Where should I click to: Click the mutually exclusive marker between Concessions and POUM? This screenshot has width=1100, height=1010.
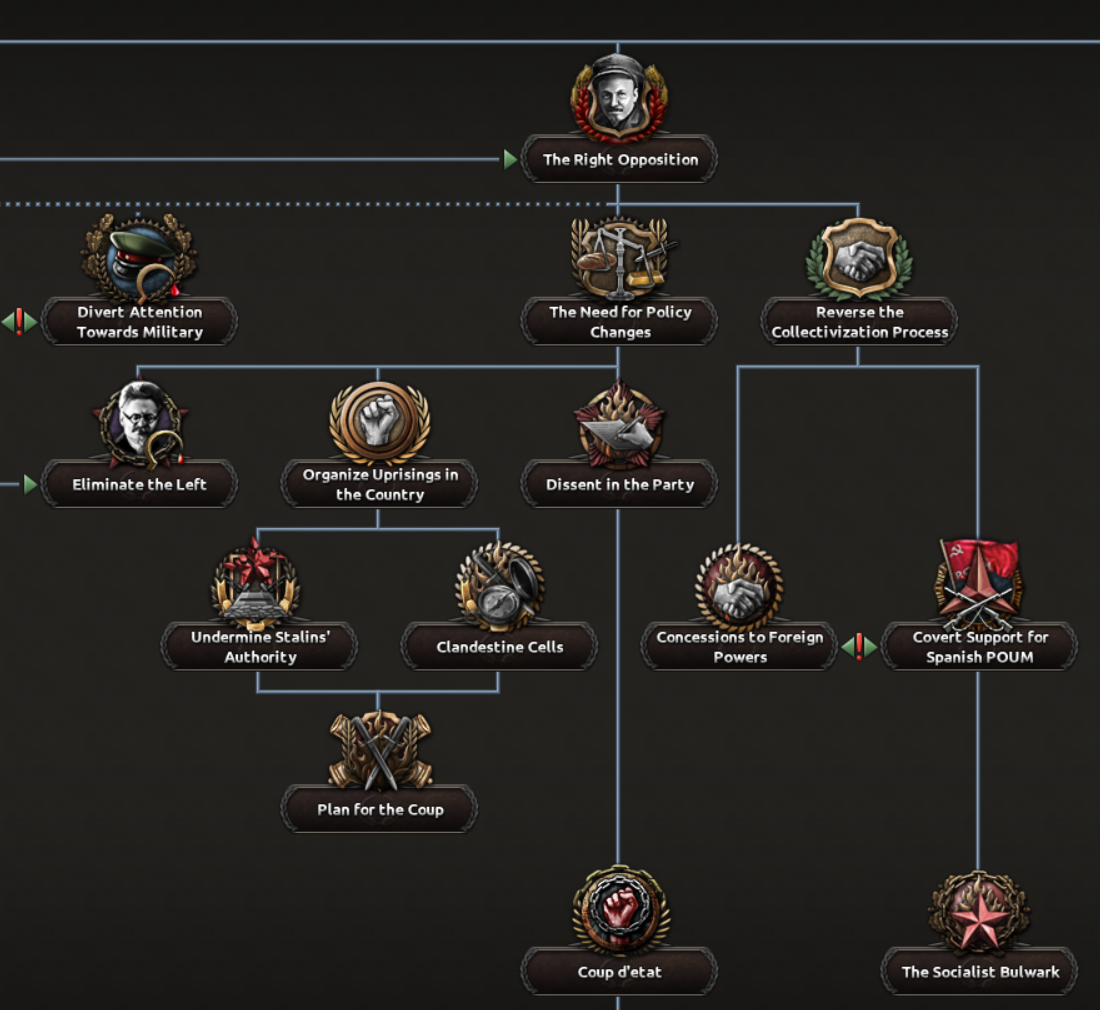point(859,647)
